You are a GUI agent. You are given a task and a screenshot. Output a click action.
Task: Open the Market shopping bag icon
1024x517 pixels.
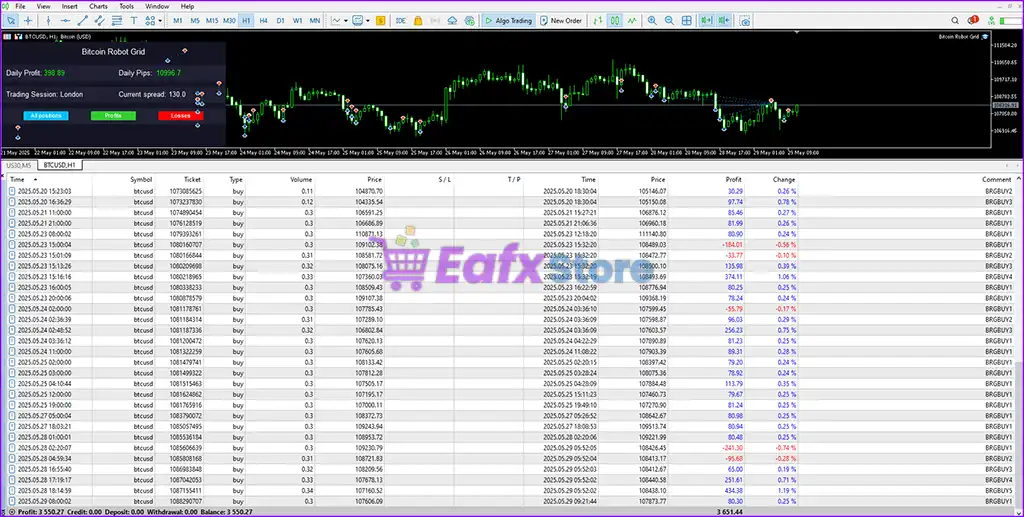coord(418,21)
